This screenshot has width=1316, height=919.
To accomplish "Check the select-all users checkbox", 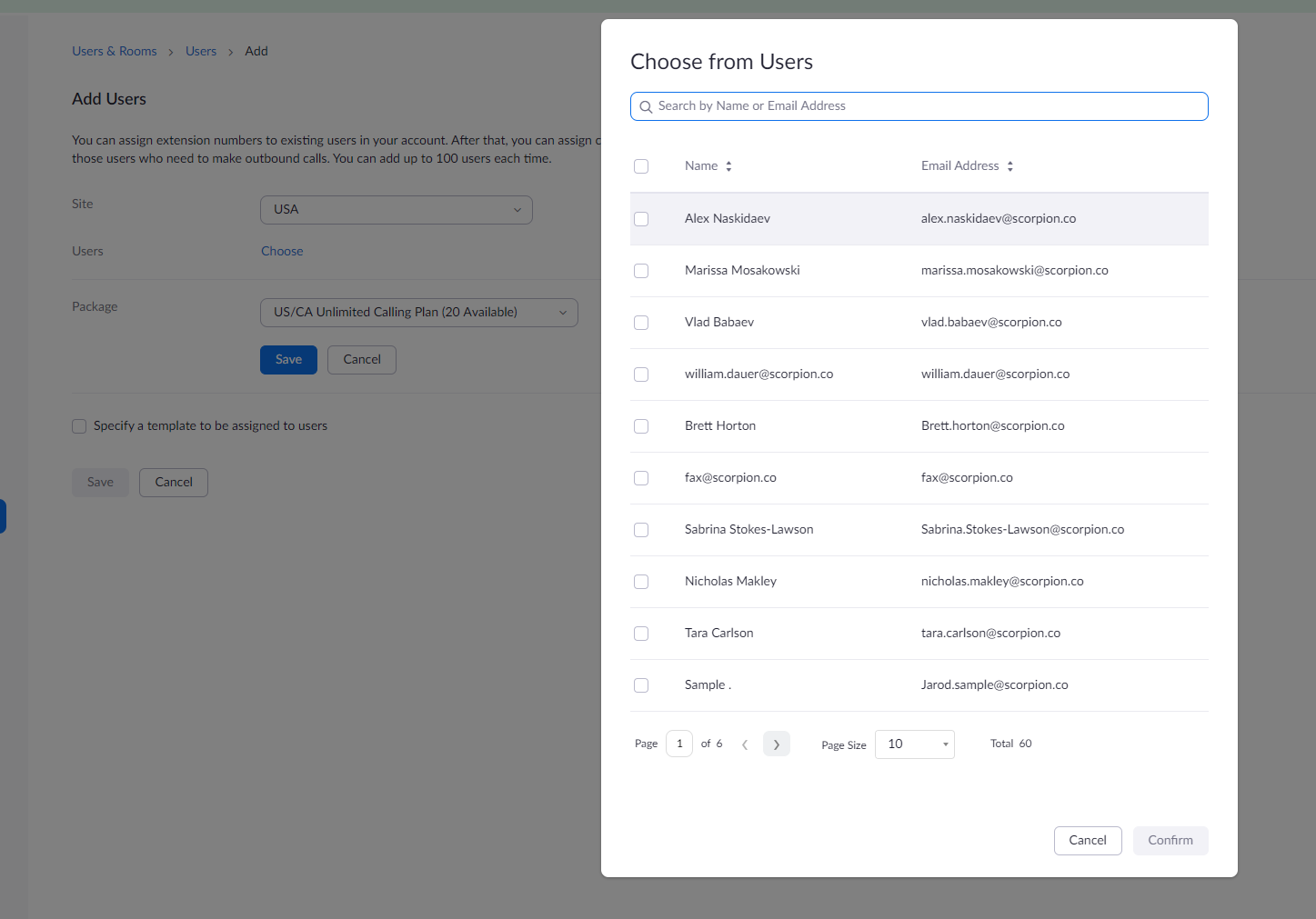I will (641, 166).
